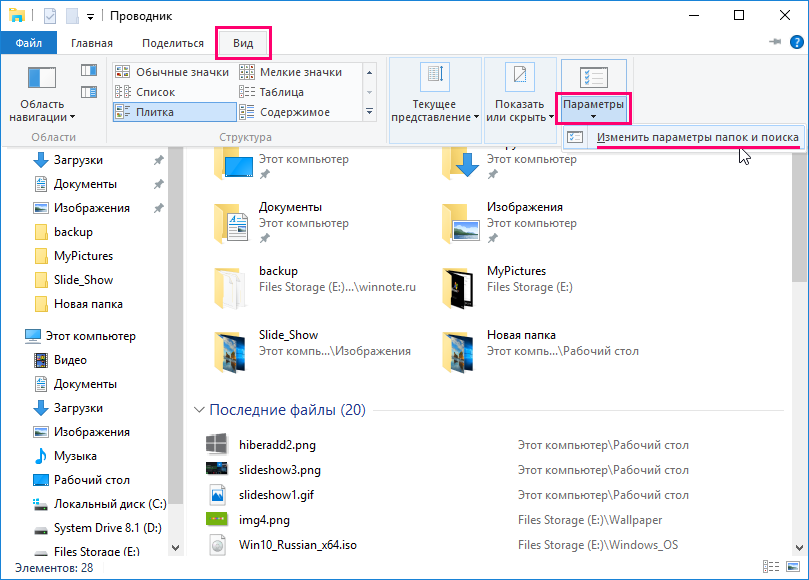This screenshot has height=580, width=809.
Task: Click the new folder icon in title bar
Action: click(72, 16)
